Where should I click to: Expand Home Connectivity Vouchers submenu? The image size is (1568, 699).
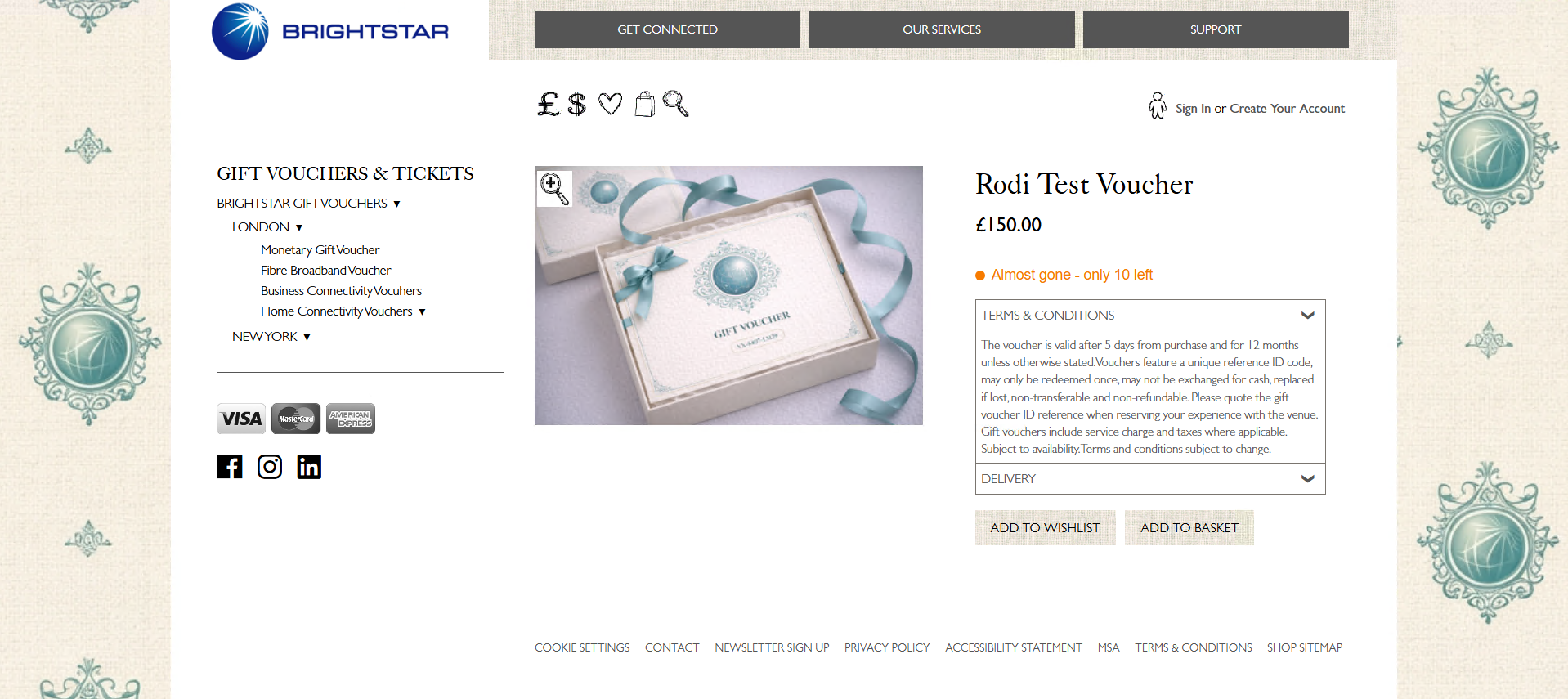coord(422,311)
